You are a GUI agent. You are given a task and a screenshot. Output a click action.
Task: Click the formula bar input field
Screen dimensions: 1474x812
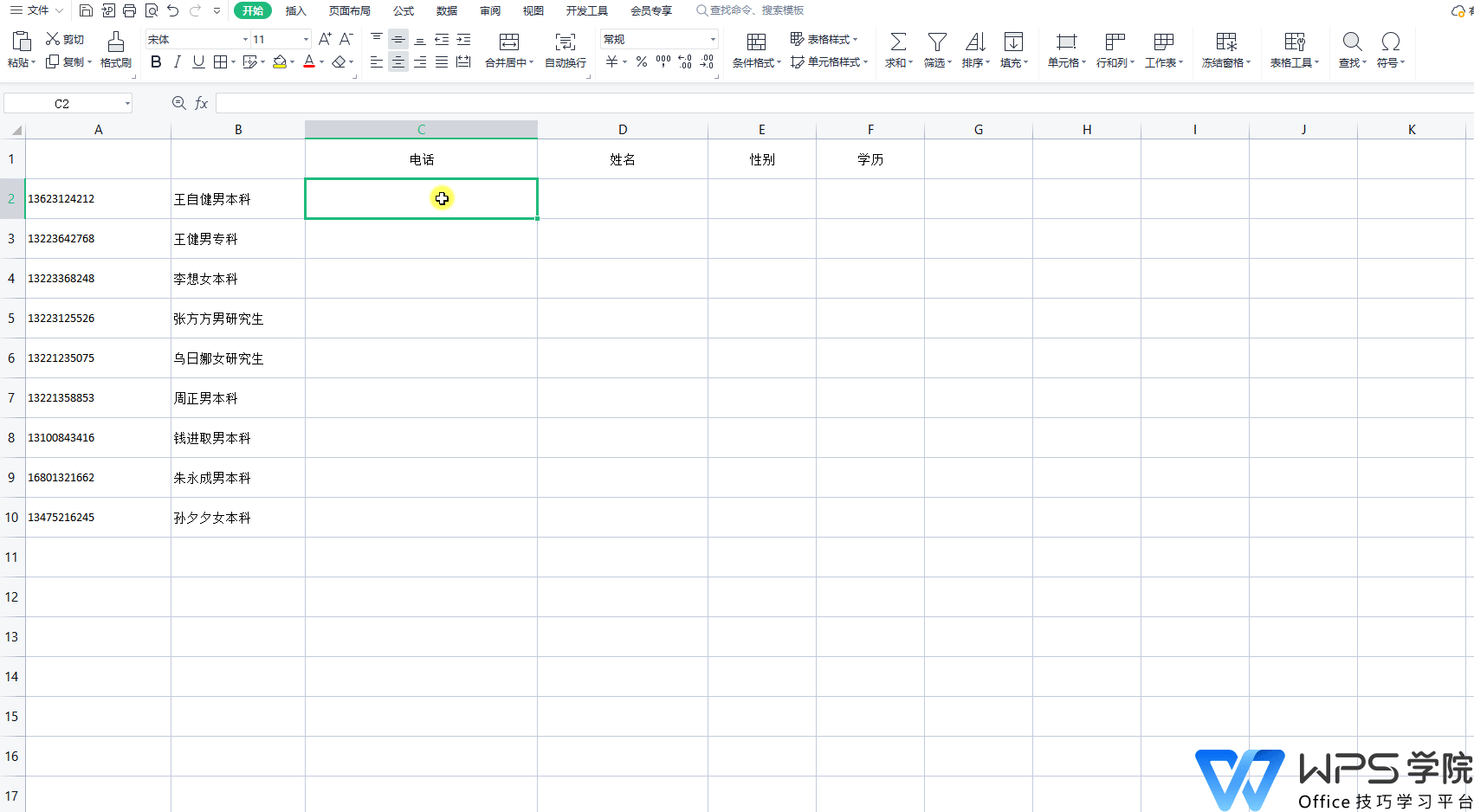pyautogui.click(x=844, y=103)
